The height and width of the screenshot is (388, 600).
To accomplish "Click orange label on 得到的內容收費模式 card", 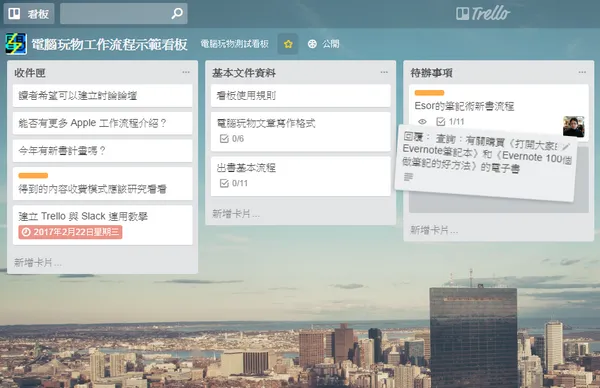I will tap(33, 175).
